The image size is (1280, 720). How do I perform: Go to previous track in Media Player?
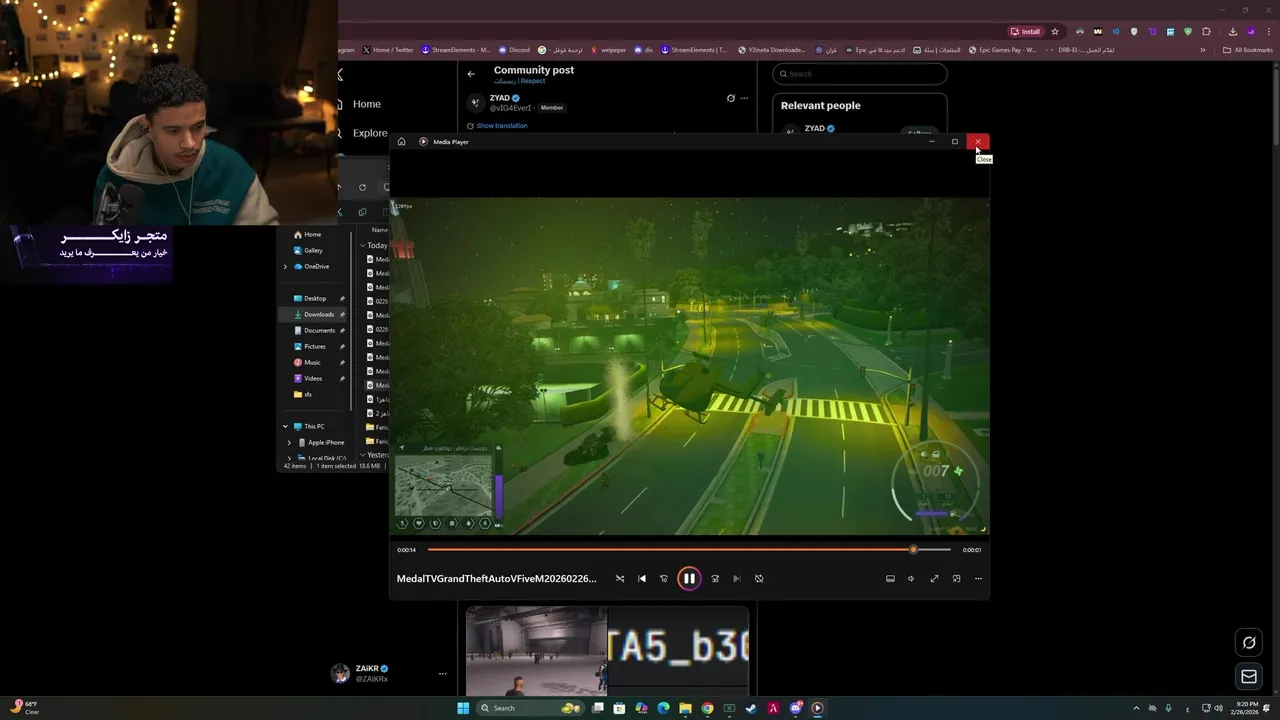[x=642, y=578]
